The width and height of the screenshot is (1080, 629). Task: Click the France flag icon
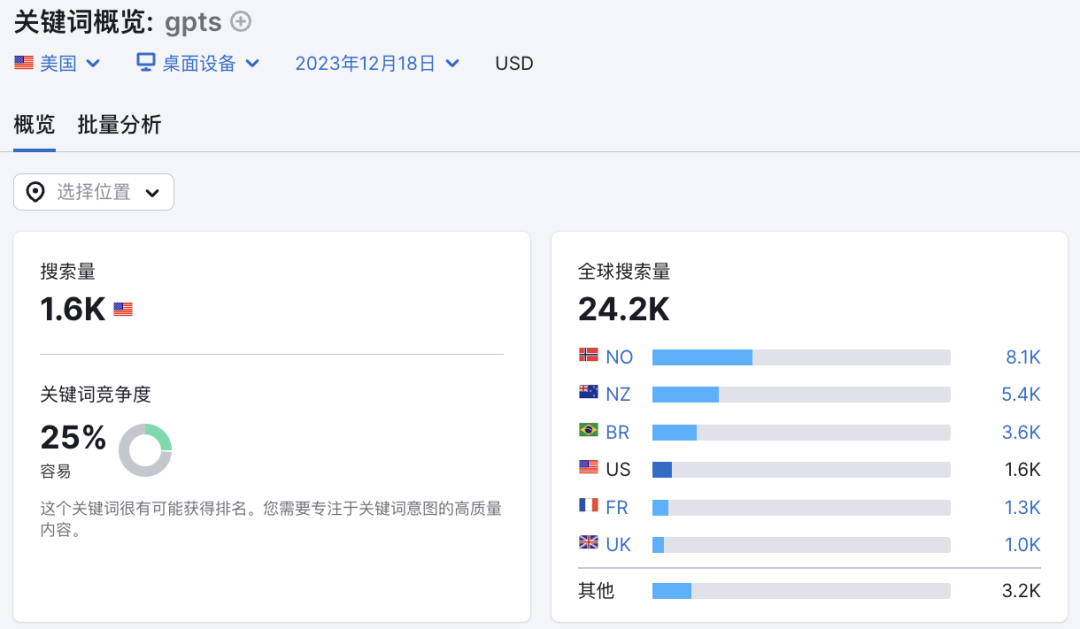[x=589, y=506]
